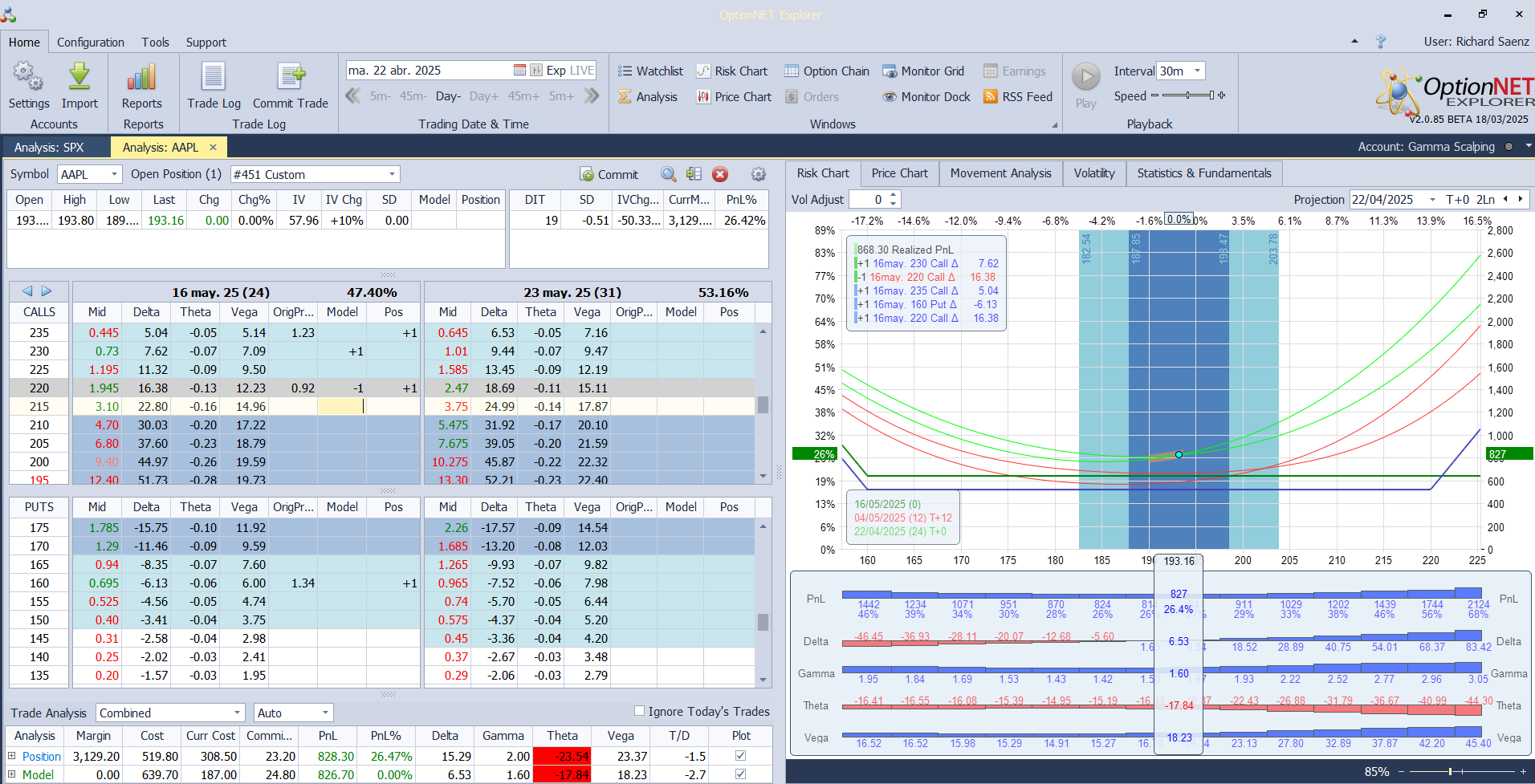1535x784 pixels.
Task: Click the Commit button in the analysis toolbar
Action: [x=609, y=174]
